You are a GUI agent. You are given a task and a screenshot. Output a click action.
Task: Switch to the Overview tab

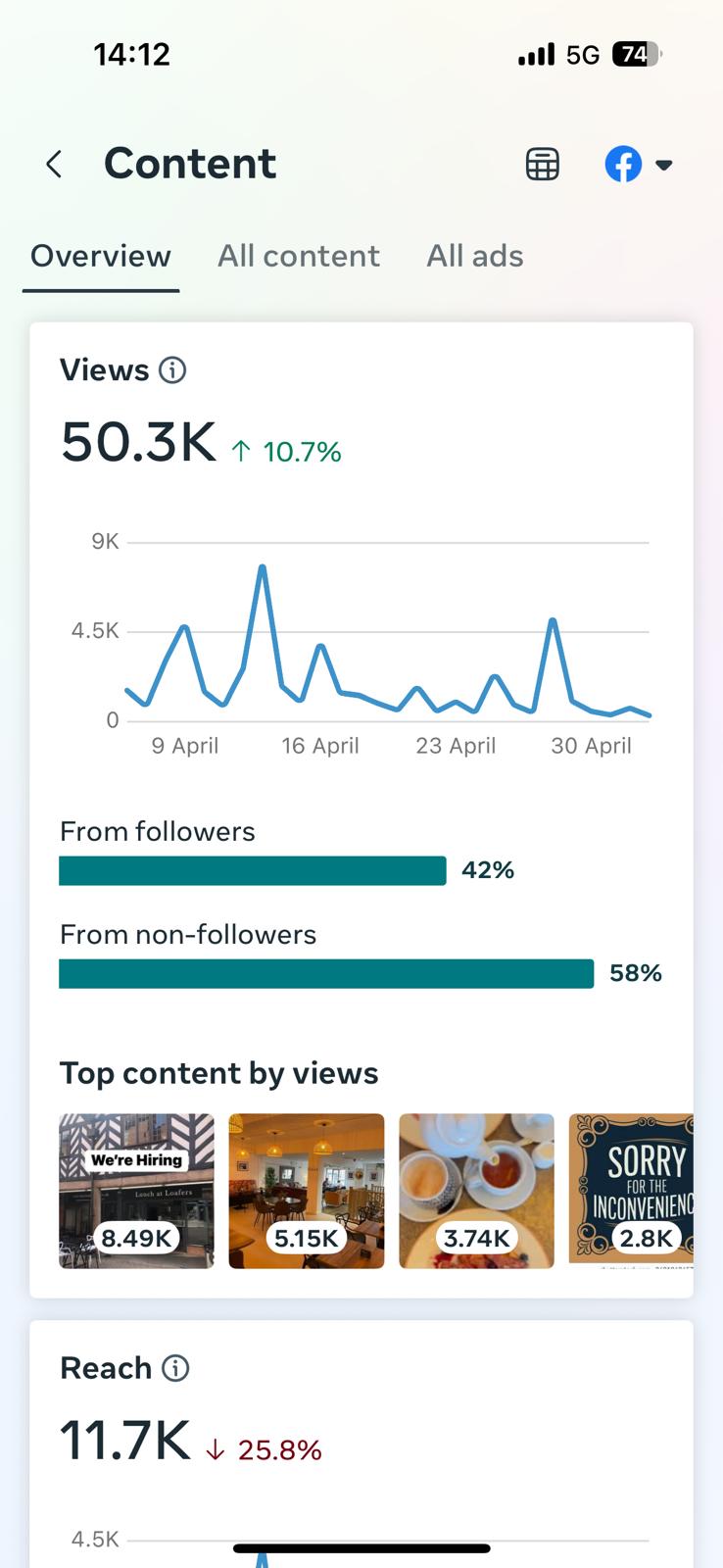pyautogui.click(x=101, y=257)
